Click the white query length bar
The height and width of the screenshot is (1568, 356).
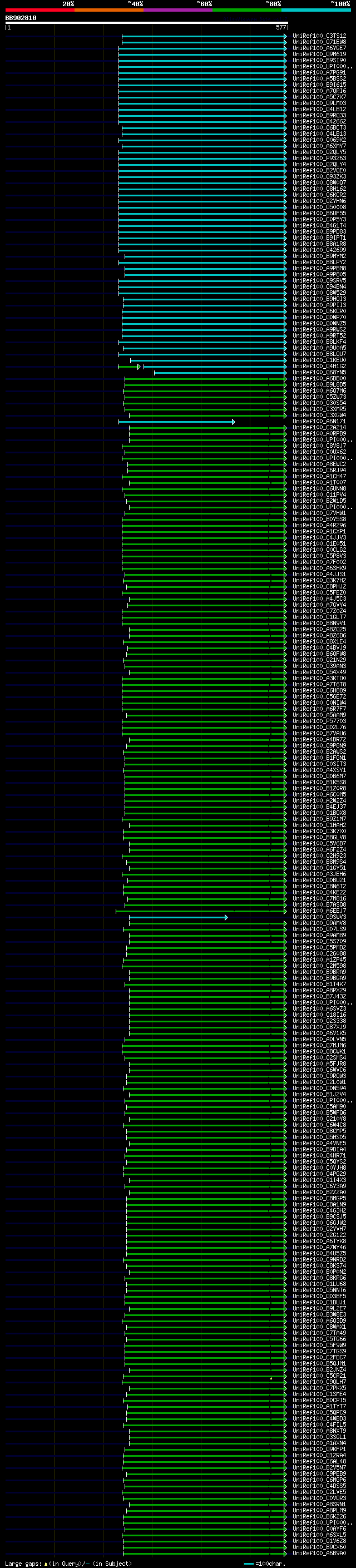146,23
